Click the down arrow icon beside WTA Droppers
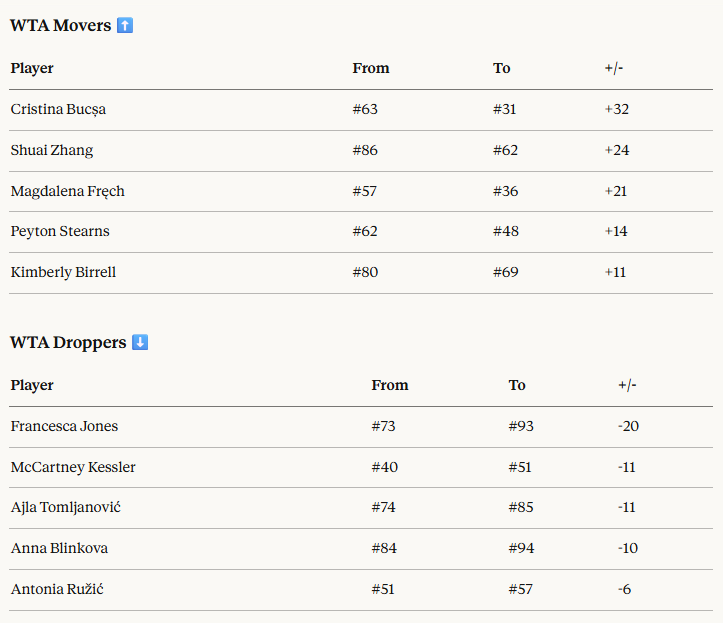 140,342
